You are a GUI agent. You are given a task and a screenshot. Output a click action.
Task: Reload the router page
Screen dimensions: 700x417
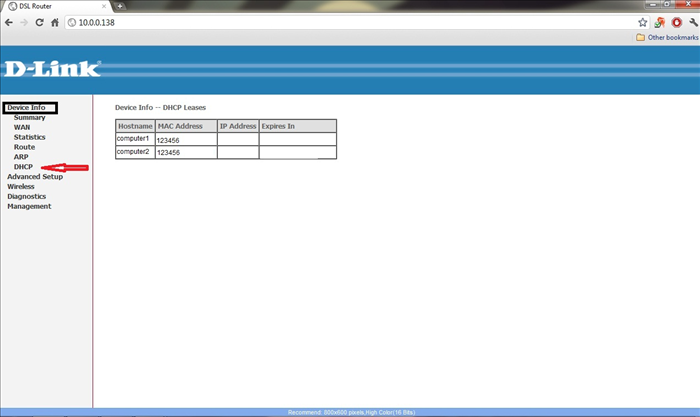(x=39, y=22)
